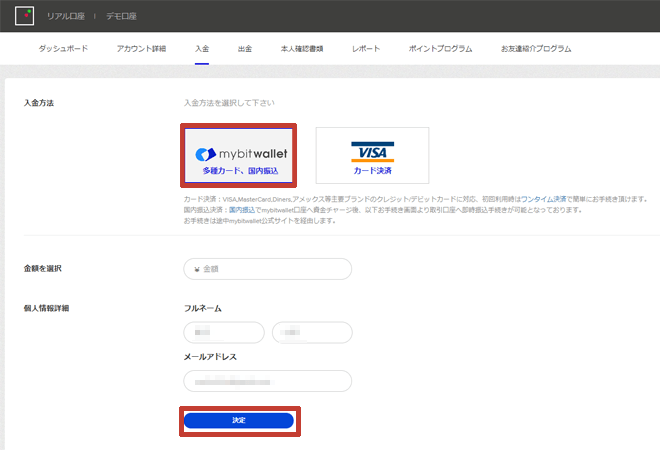The image size is (660, 450).
Task: Click the 入金方法を選択して下さい text
Action: tap(229, 103)
